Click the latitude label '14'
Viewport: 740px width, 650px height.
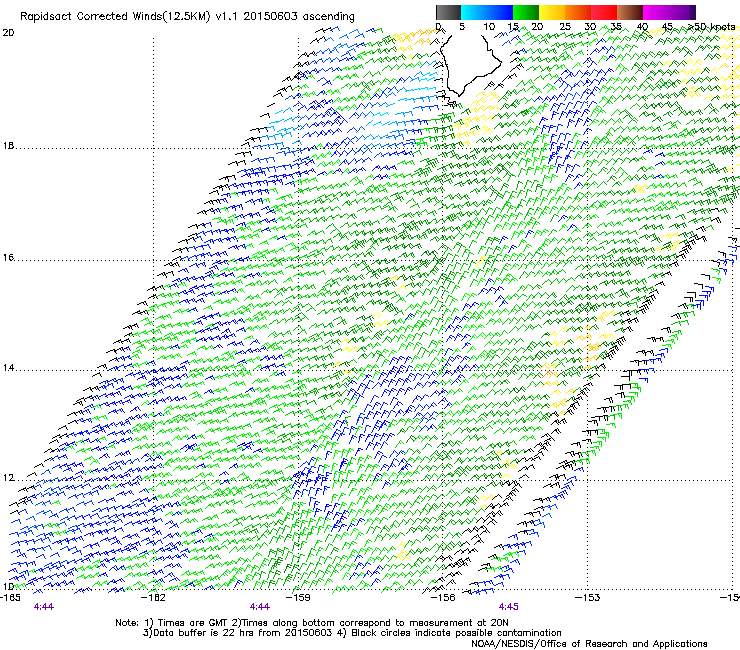click(x=8, y=368)
